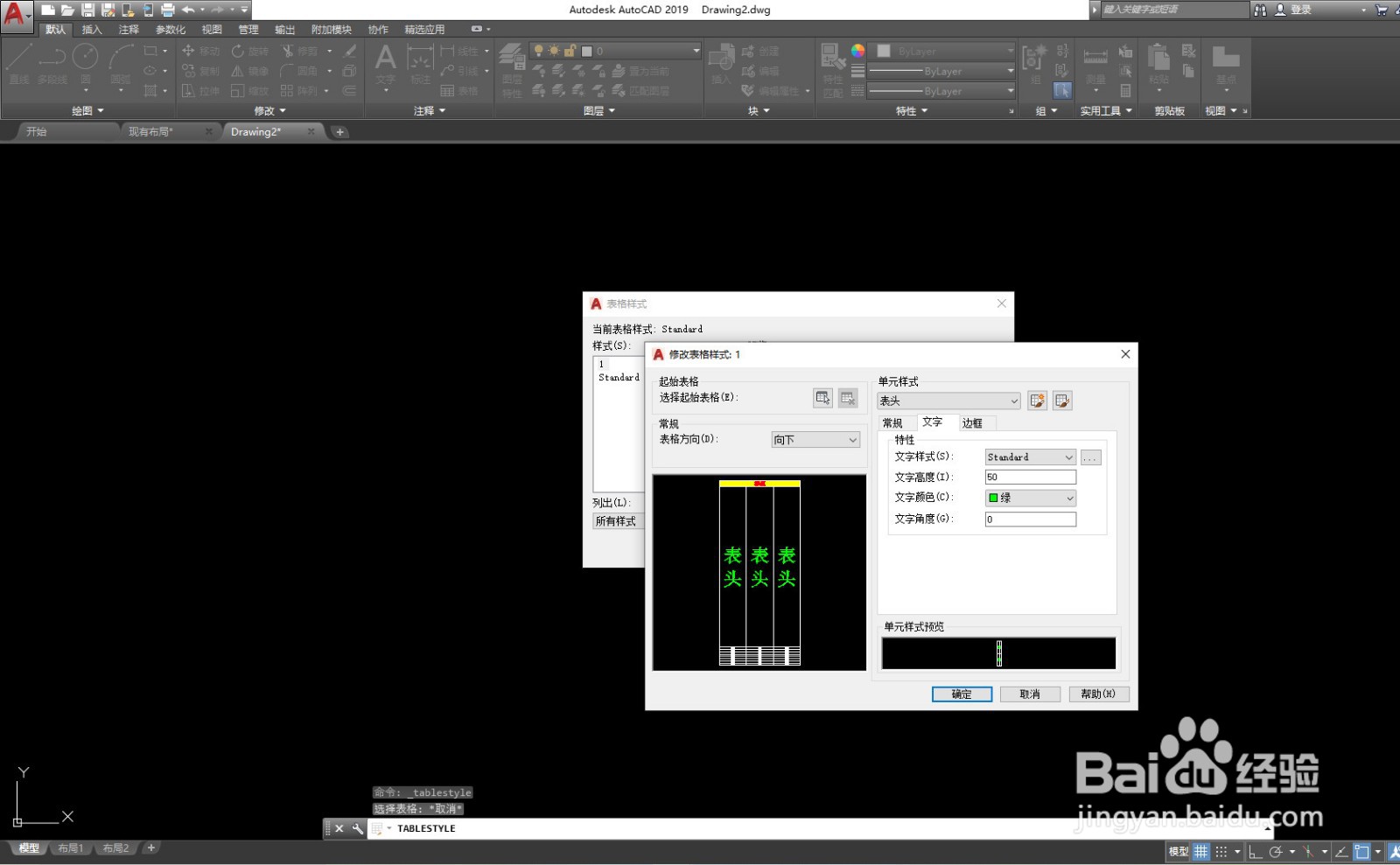Switch to the 常规 tab

[892, 423]
